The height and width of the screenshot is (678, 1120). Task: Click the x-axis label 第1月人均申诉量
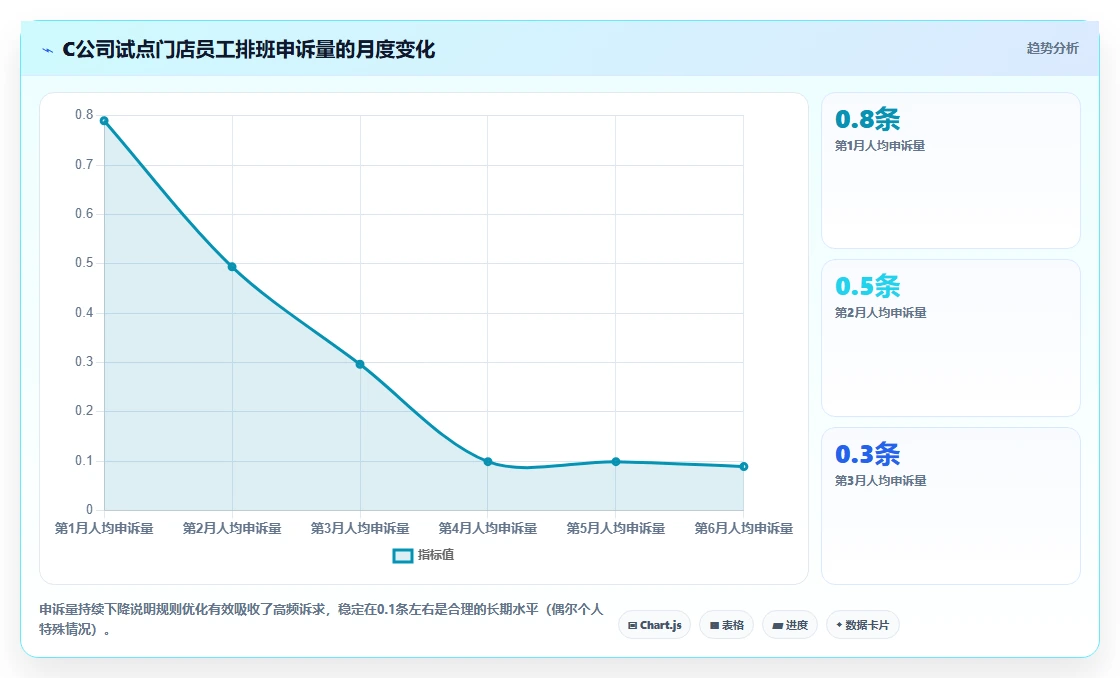click(x=104, y=529)
